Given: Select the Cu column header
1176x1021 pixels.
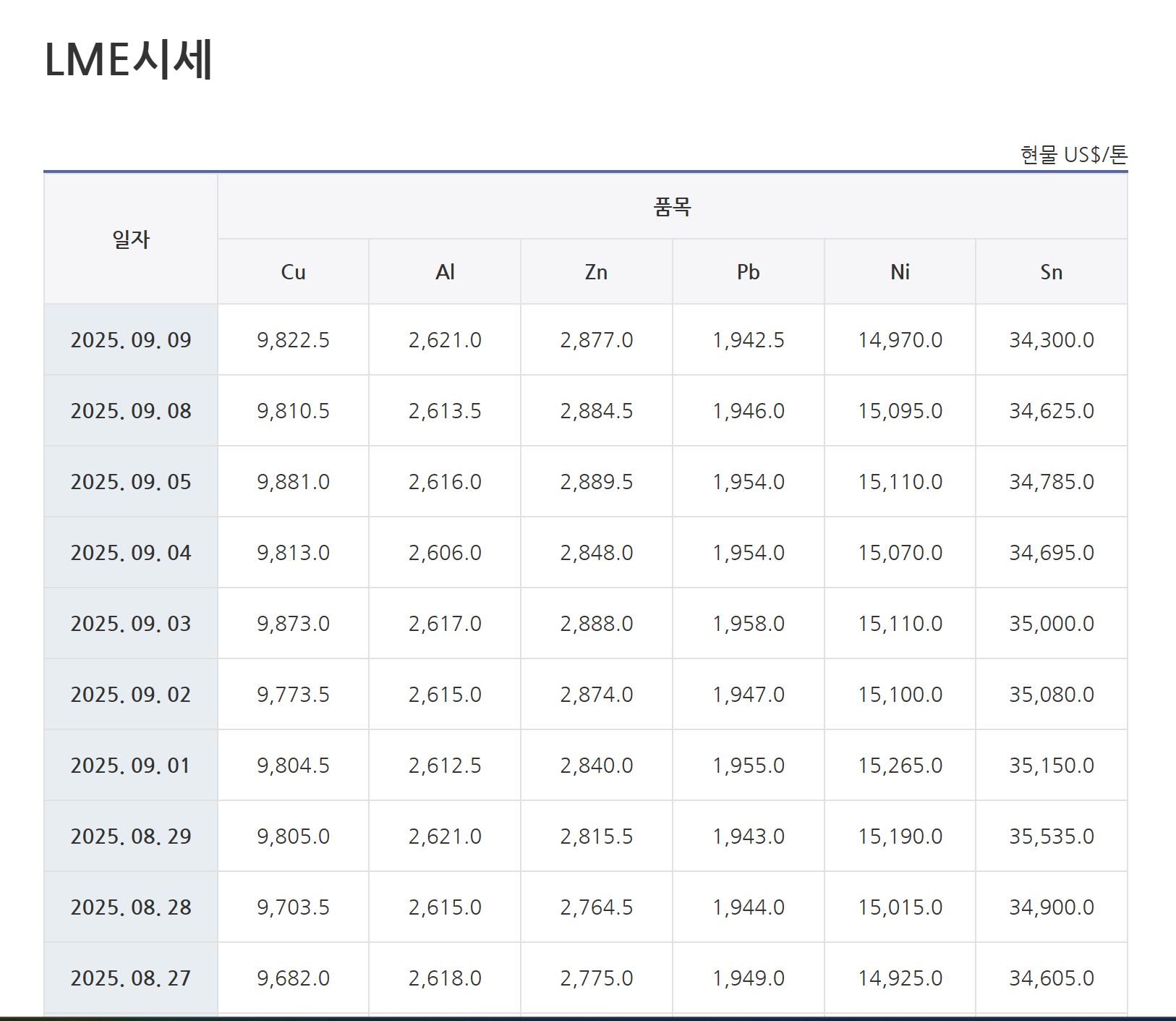Looking at the screenshot, I should [x=293, y=272].
